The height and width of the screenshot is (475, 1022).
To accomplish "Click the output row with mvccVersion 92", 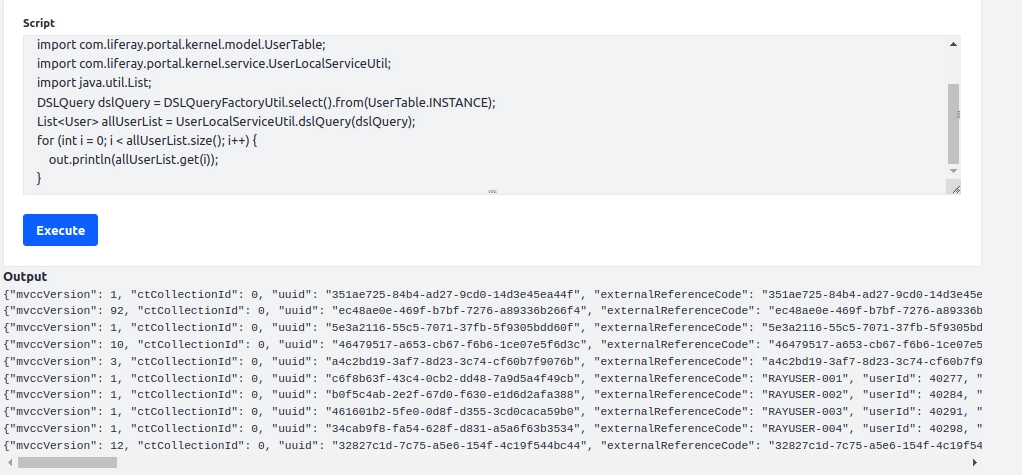I will [493, 311].
